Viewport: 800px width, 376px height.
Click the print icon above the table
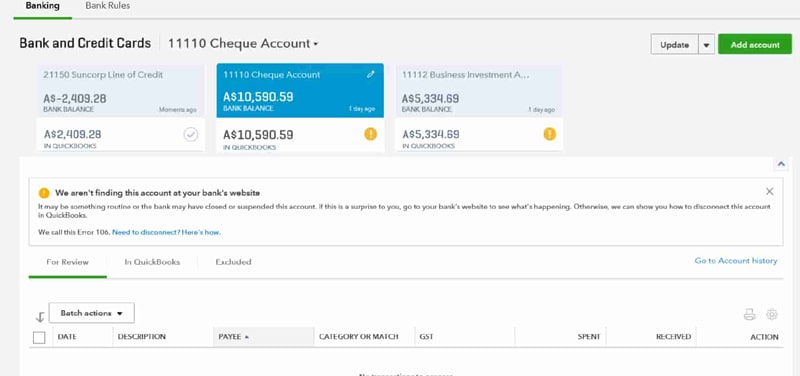coord(749,315)
